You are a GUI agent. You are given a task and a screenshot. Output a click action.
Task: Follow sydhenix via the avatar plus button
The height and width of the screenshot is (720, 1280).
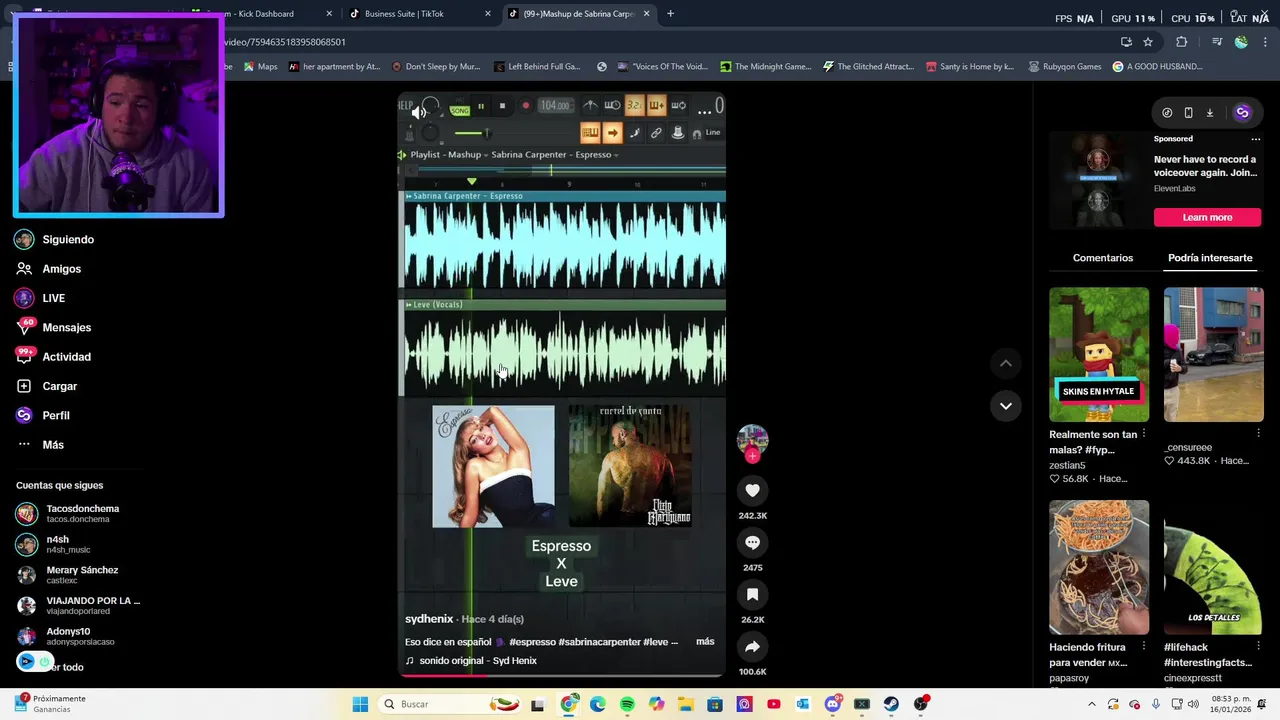tap(752, 456)
